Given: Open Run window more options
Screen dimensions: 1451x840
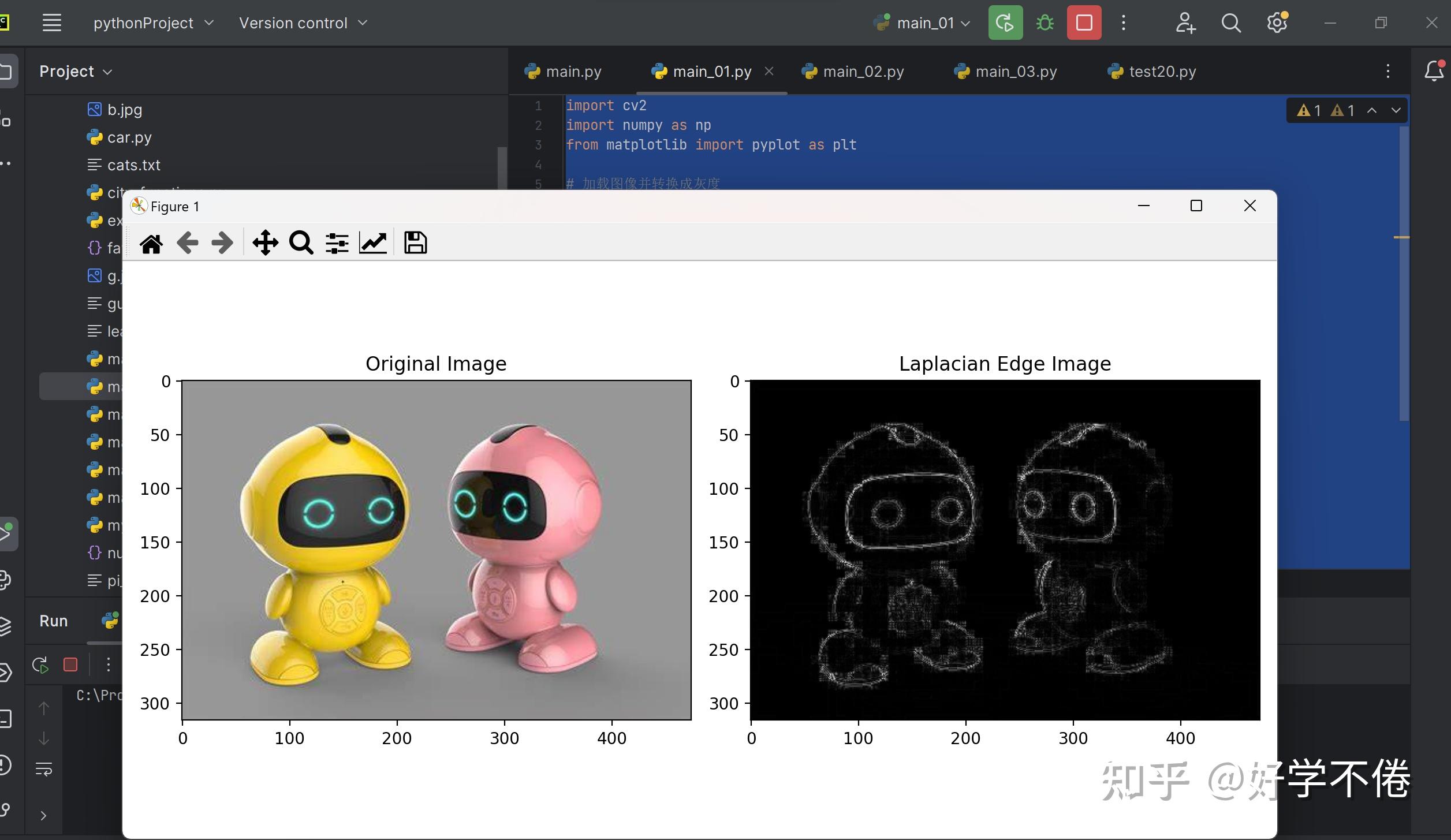Looking at the screenshot, I should coord(108,665).
